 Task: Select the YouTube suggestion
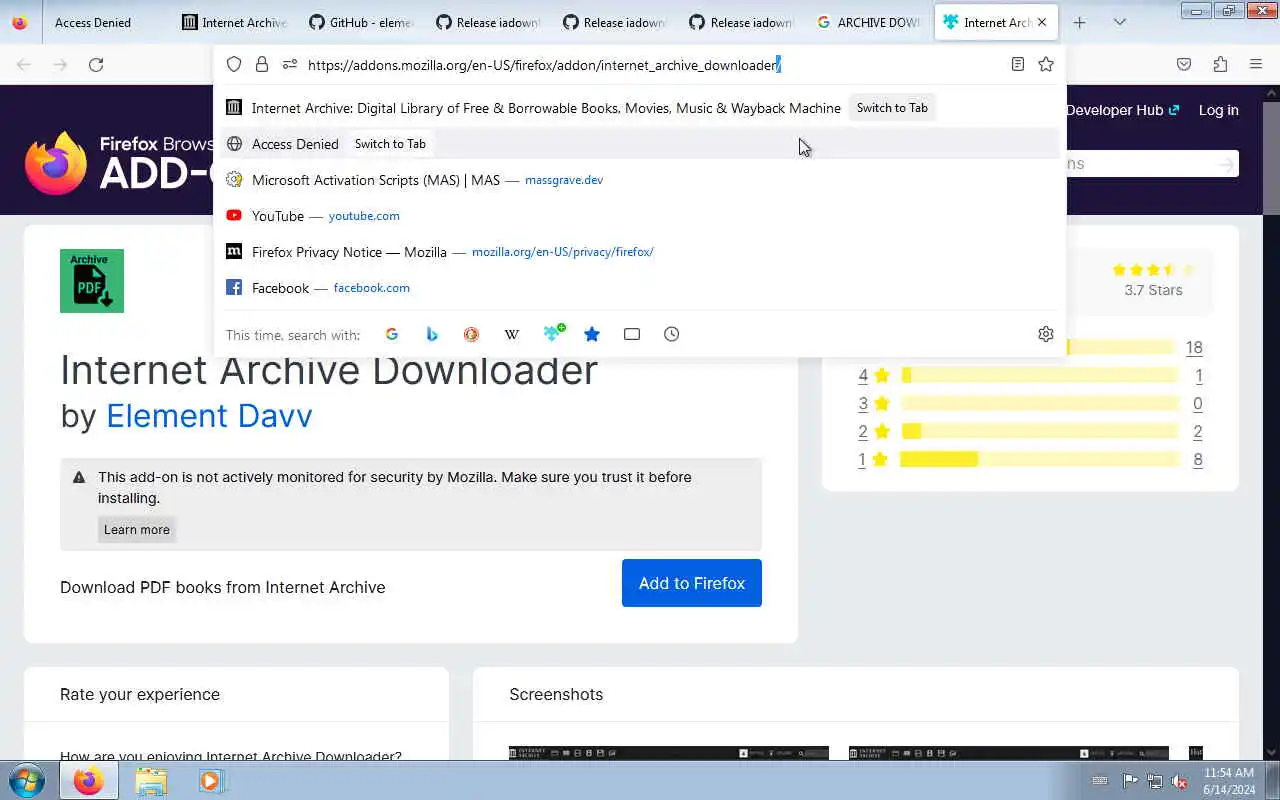coord(640,216)
